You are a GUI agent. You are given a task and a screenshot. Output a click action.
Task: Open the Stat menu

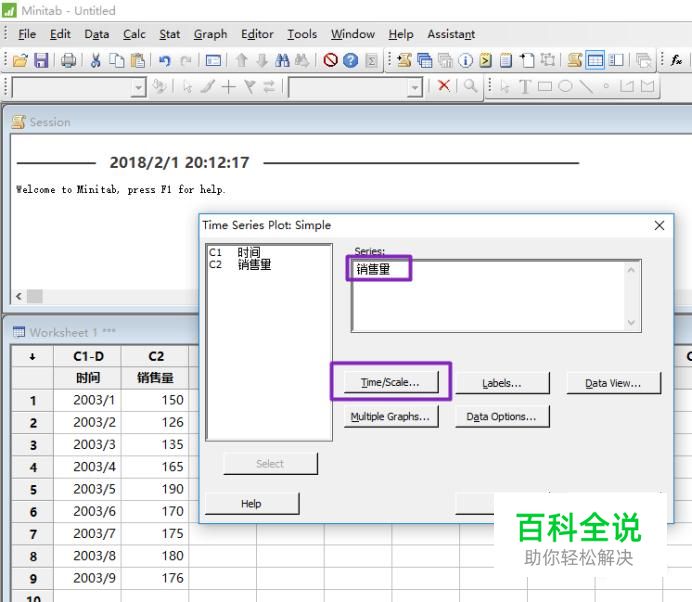[169, 34]
